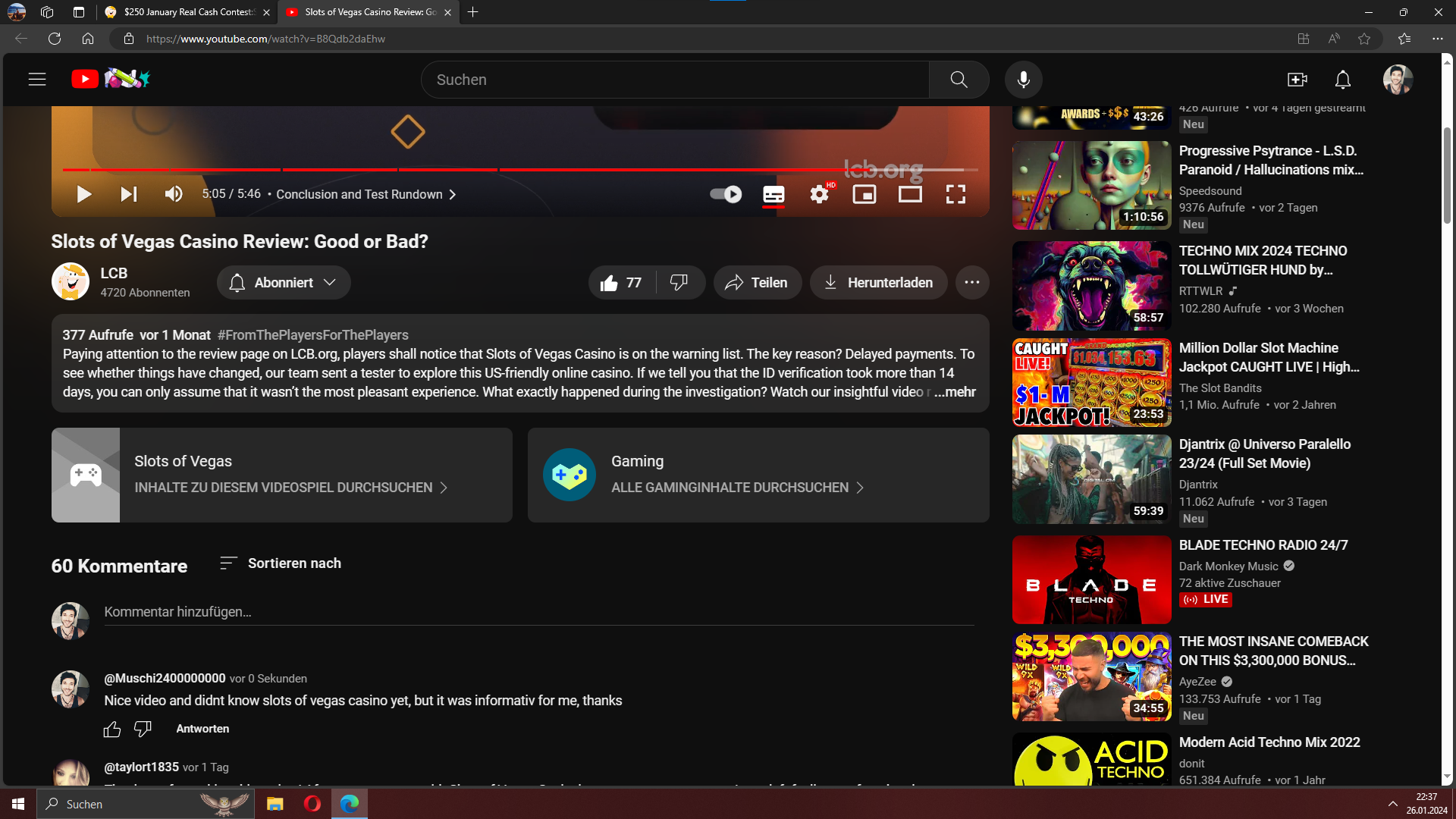Viewport: 1456px width, 819px height.
Task: Open the notifications bell
Action: (1343, 80)
